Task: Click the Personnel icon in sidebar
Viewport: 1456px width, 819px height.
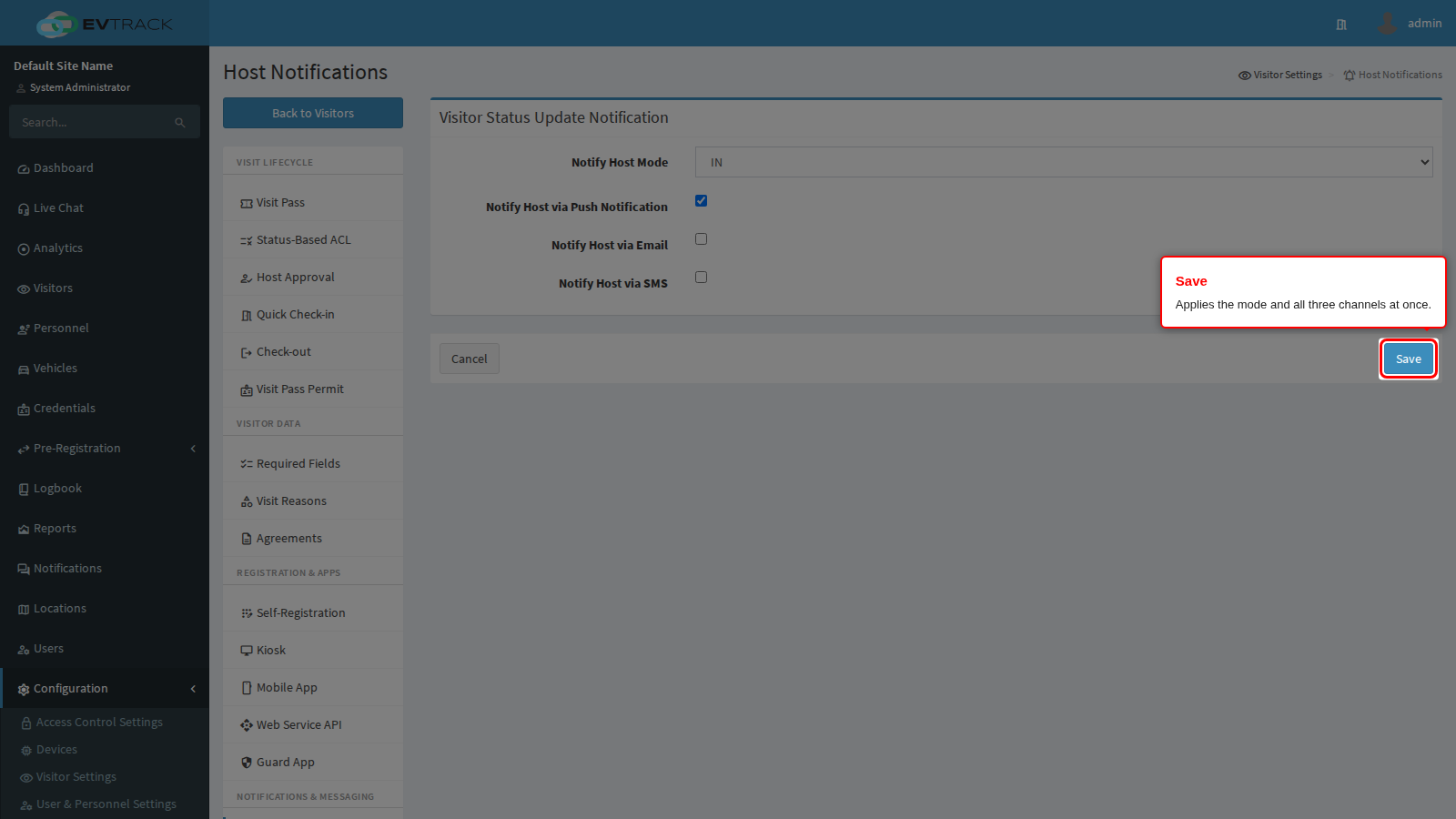Action: click(24, 329)
